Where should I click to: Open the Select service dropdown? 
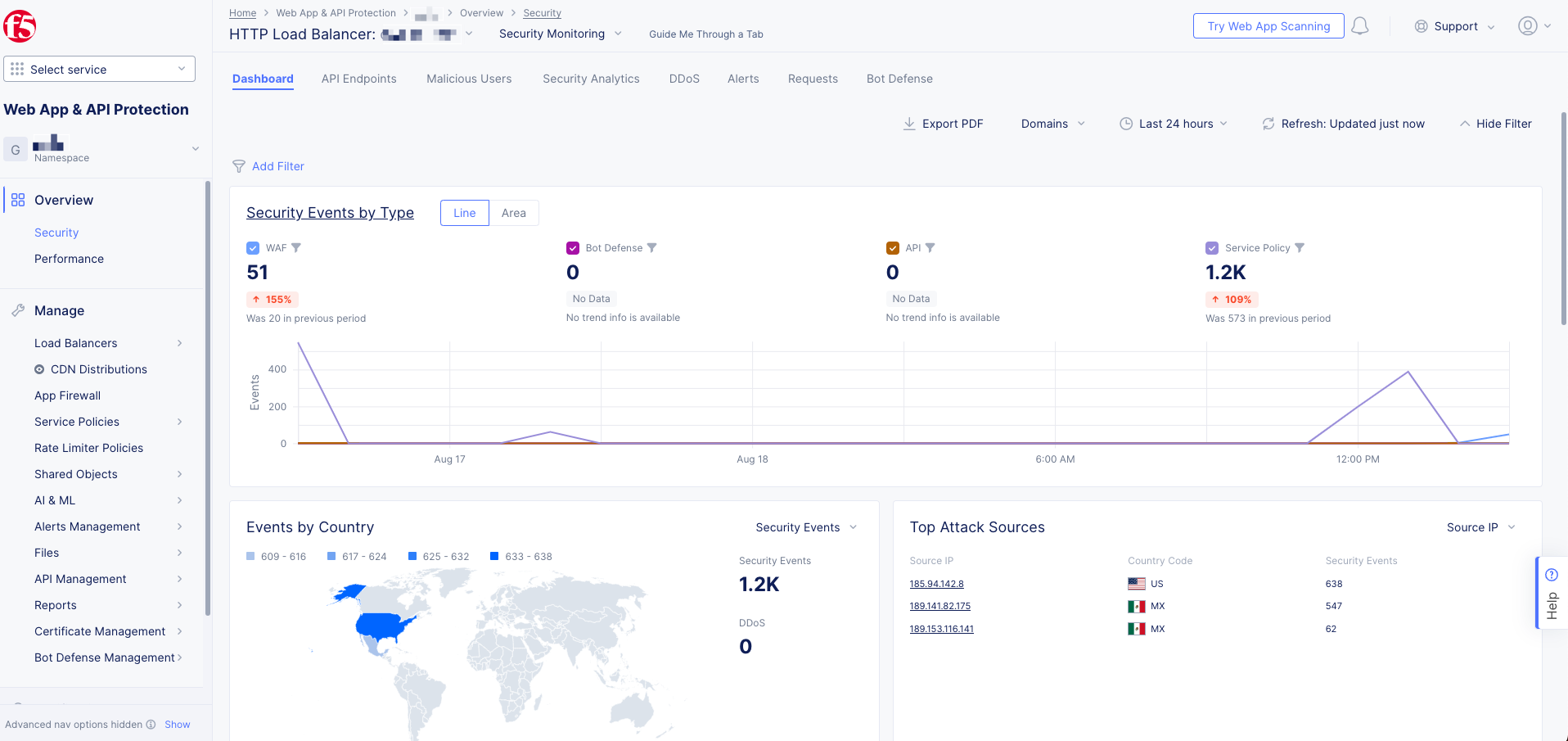[99, 70]
